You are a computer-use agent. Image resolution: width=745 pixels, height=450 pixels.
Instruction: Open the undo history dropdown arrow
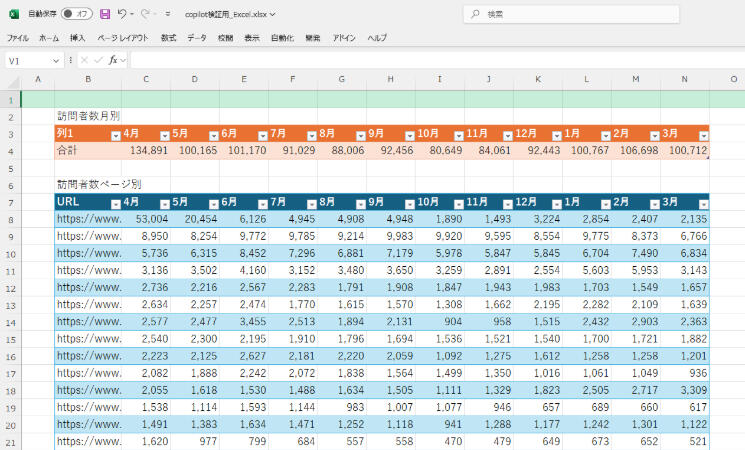132,14
